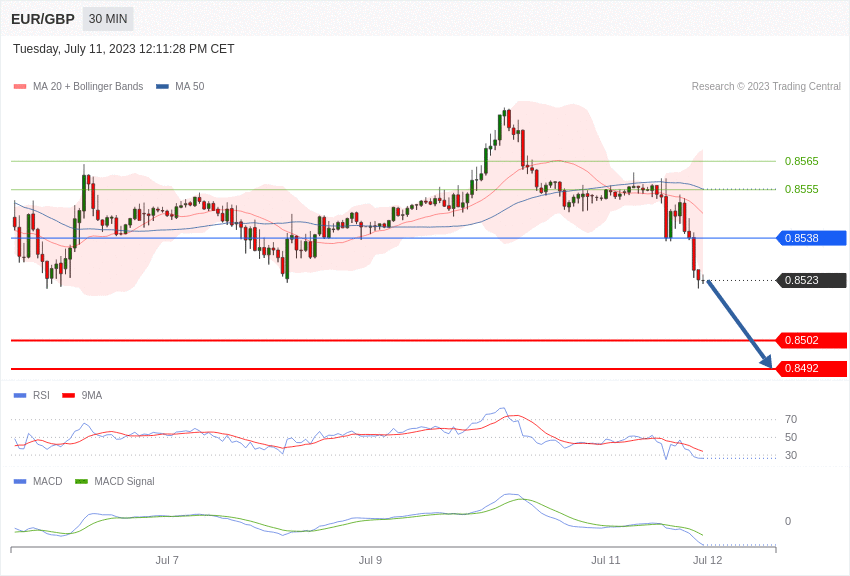This screenshot has width=850, height=576.
Task: Select the red 0.8502 support price tag
Action: tap(812, 340)
